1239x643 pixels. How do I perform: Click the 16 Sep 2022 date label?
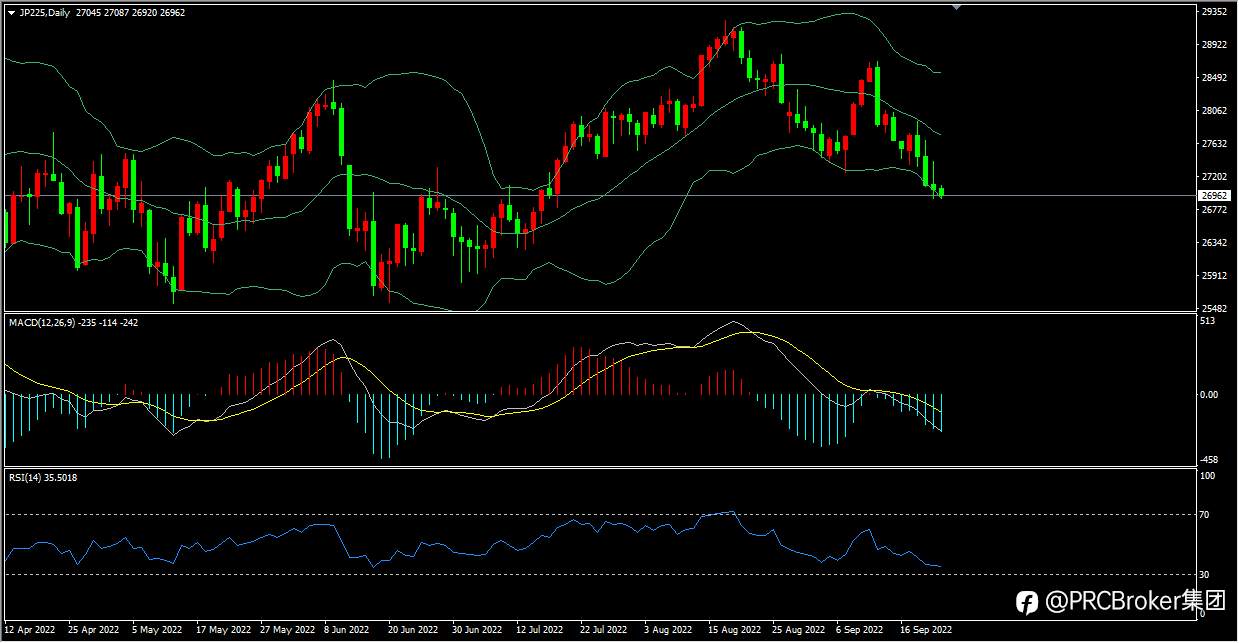(x=926, y=631)
